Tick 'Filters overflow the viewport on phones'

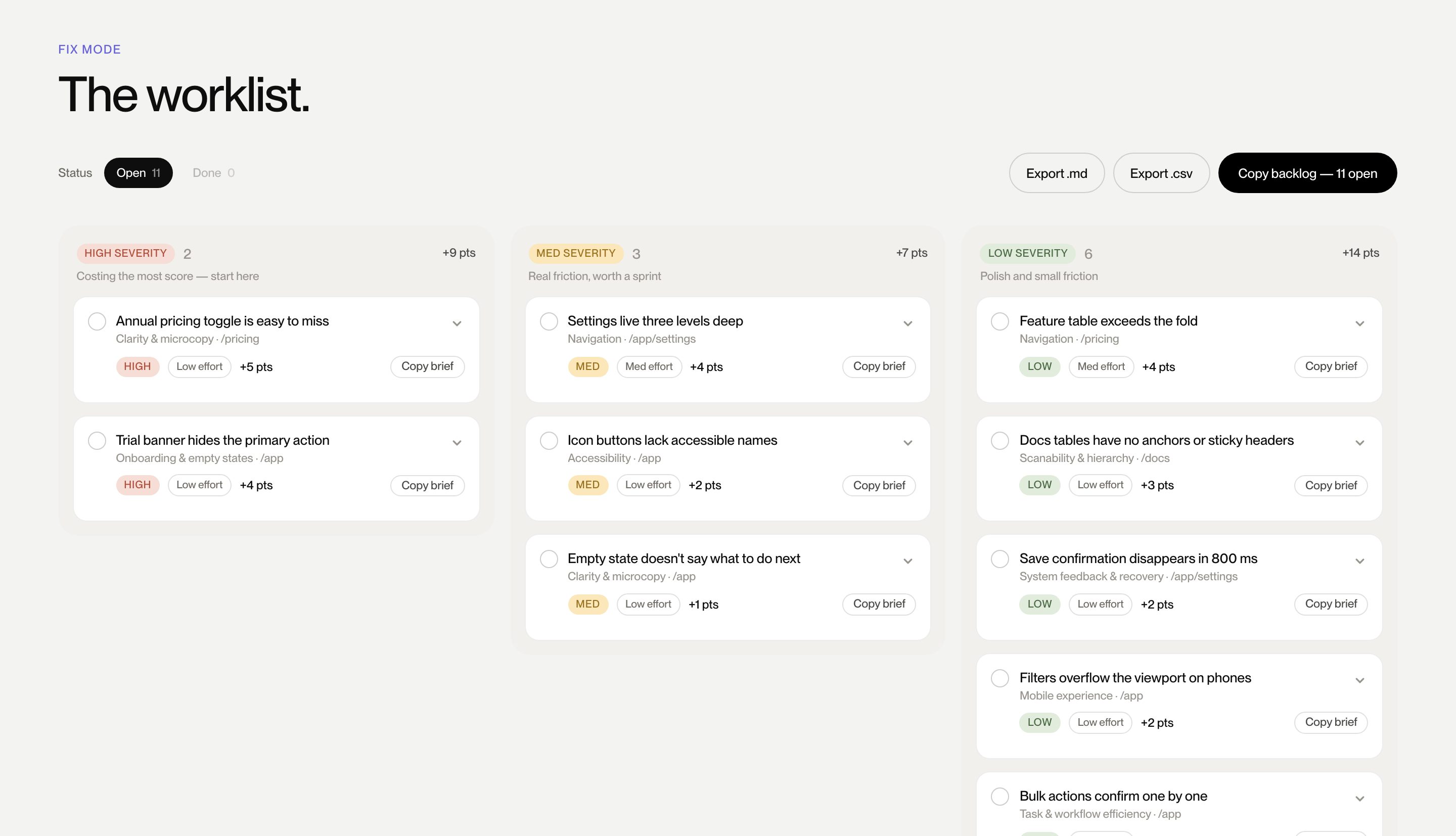1000,678
